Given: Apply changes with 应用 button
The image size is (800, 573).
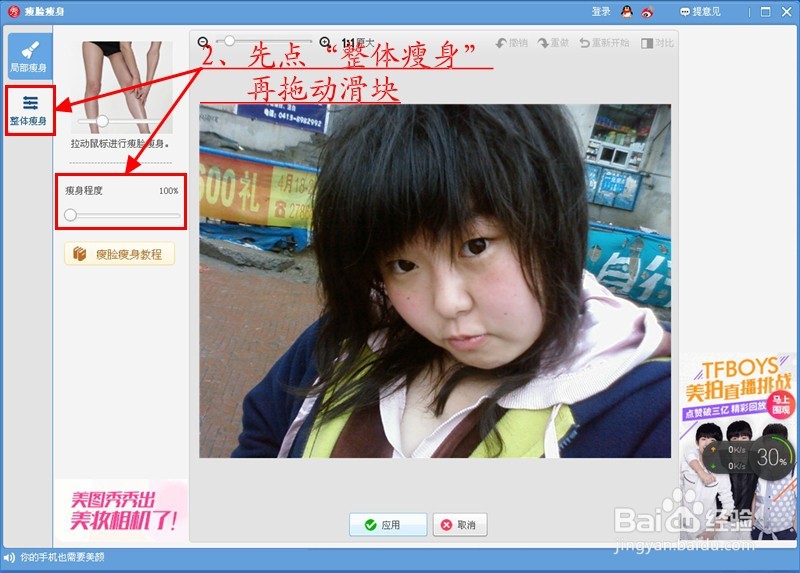Looking at the screenshot, I should tap(388, 525).
